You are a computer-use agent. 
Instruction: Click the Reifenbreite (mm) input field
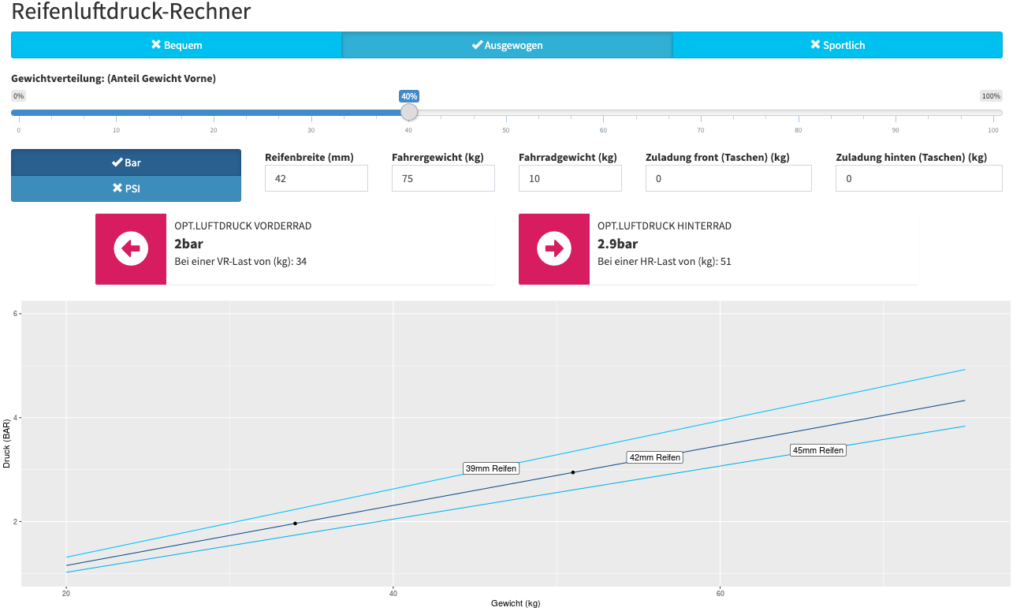point(316,178)
